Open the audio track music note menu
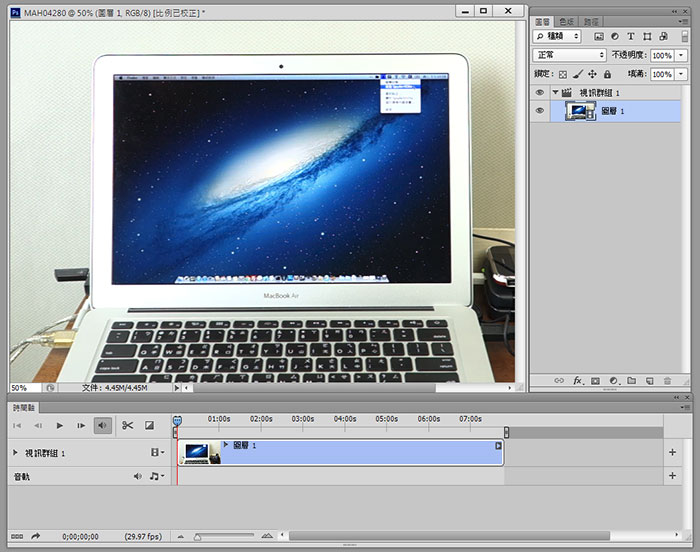Image resolution: width=700 pixels, height=552 pixels. pos(157,477)
